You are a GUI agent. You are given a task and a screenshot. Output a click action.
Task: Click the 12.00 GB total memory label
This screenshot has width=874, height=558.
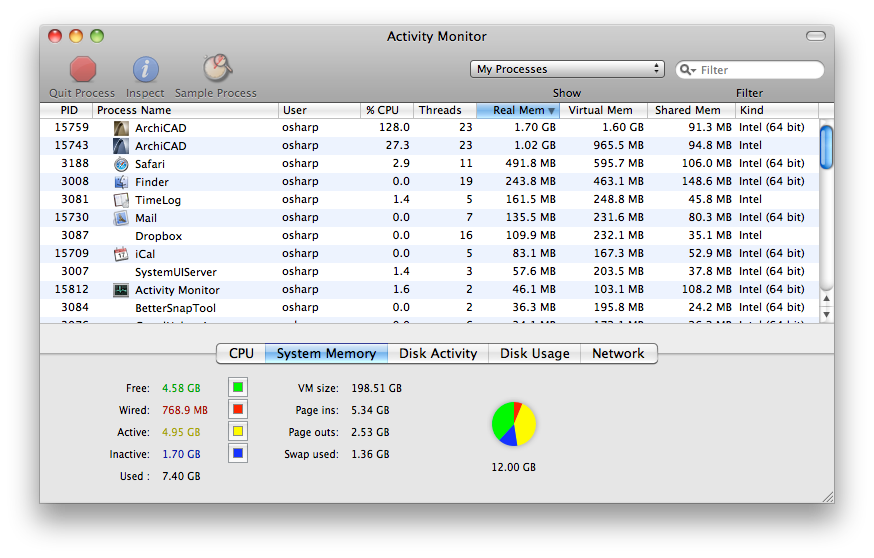(x=513, y=467)
